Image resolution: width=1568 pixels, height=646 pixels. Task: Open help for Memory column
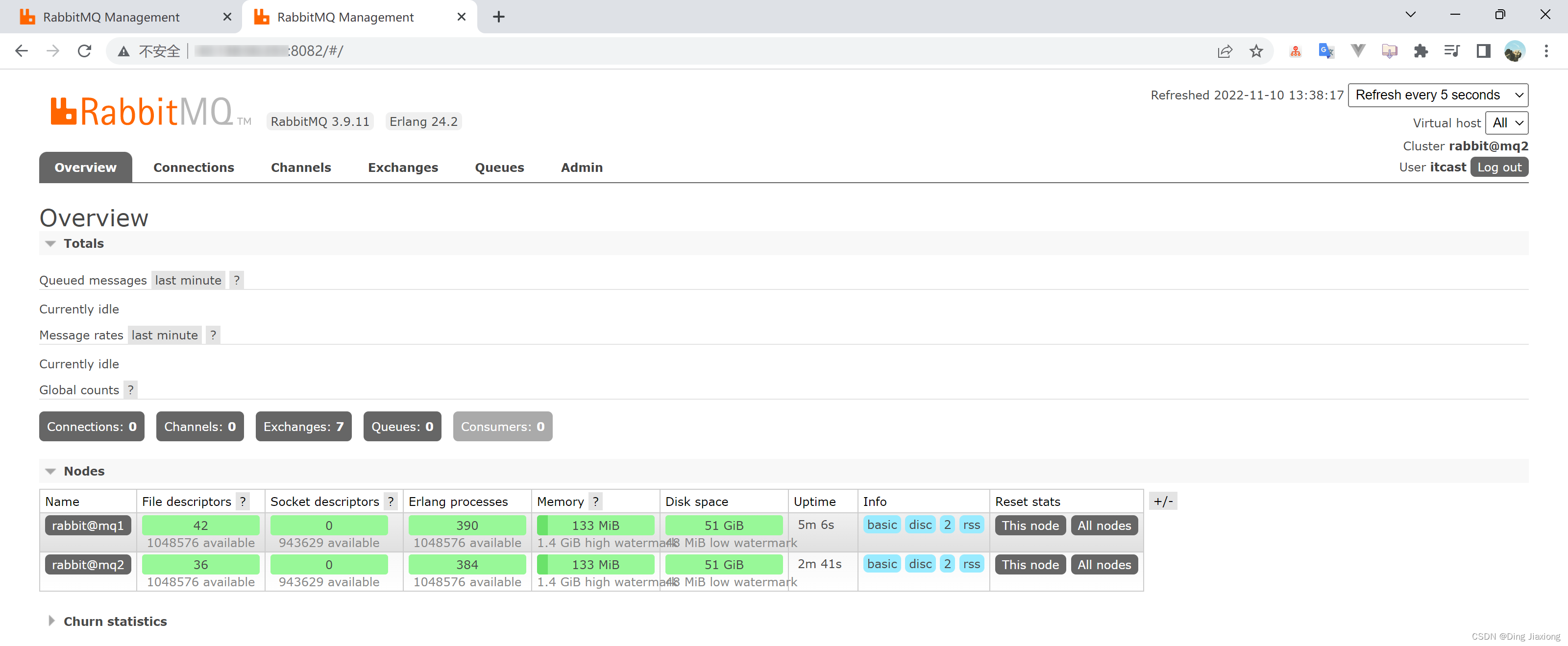pos(595,502)
